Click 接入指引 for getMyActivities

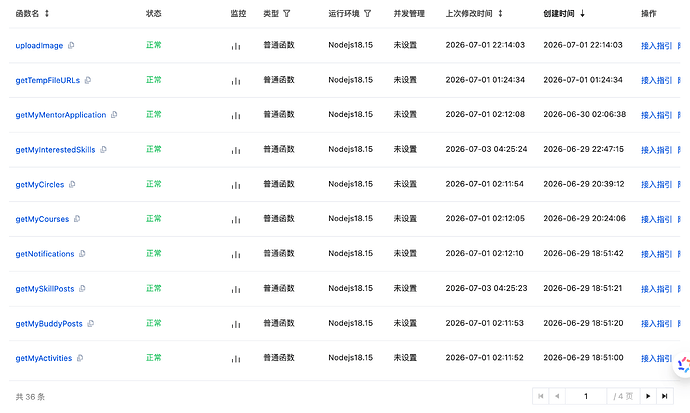tap(656, 358)
